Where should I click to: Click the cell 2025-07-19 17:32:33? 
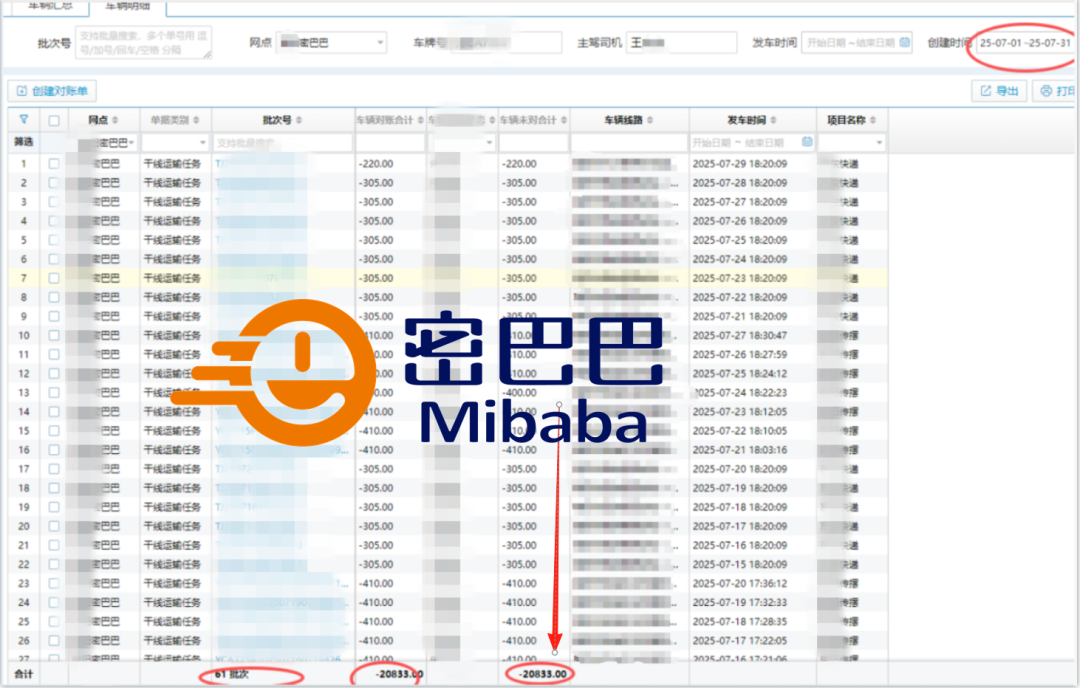[740, 603]
